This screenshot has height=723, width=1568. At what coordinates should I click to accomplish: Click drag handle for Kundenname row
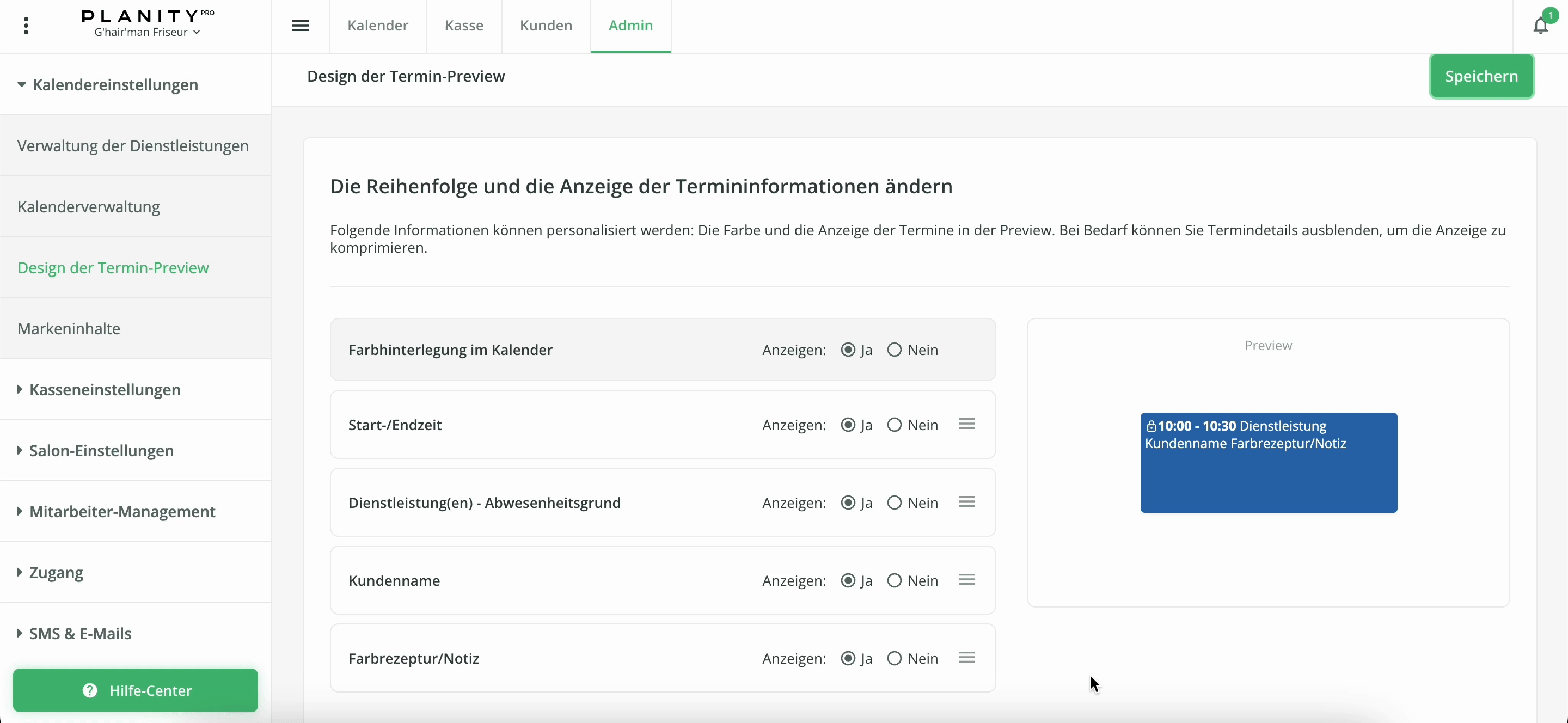coord(966,579)
